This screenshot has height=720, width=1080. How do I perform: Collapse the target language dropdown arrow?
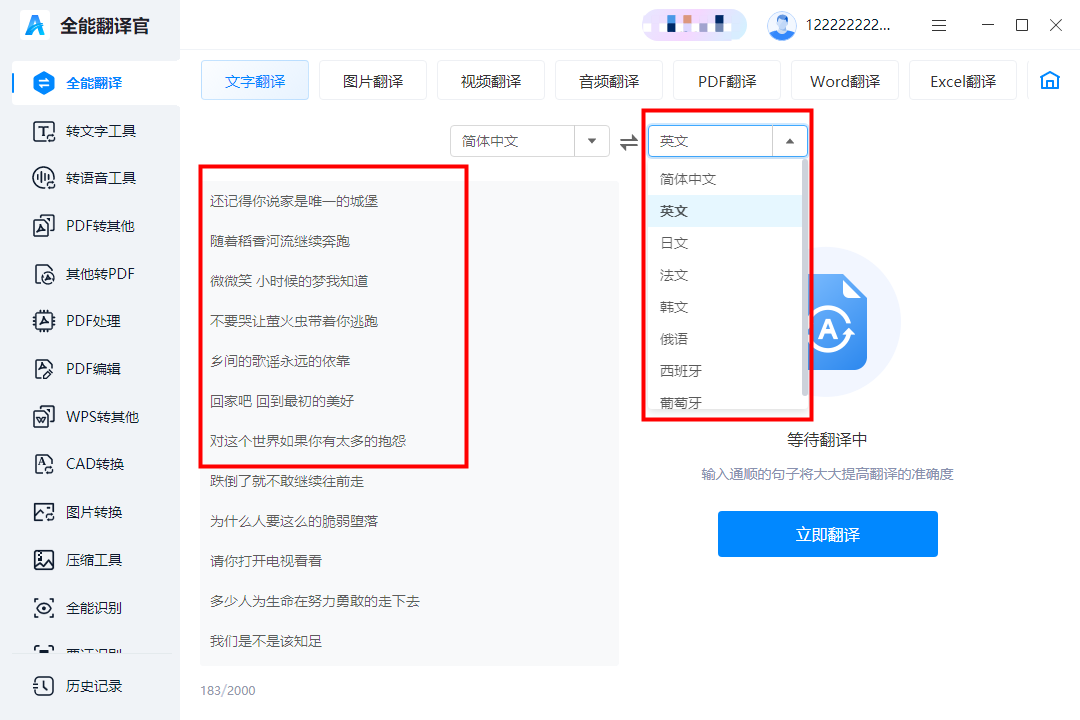pos(791,141)
